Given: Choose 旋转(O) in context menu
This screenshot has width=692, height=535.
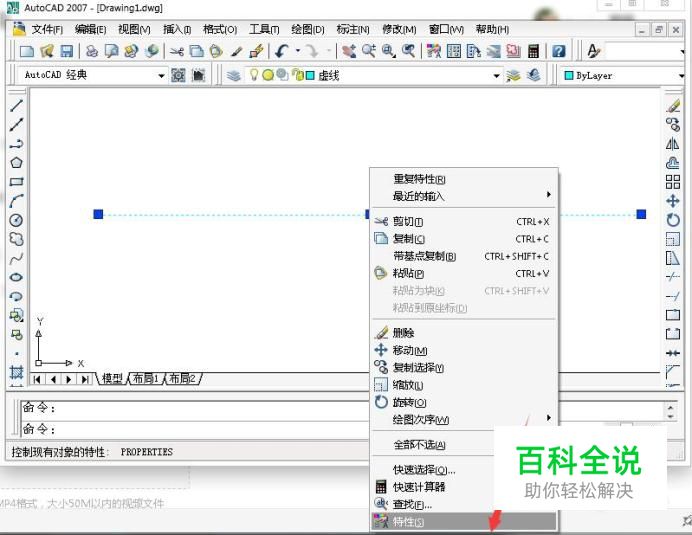Looking at the screenshot, I should point(463,403).
